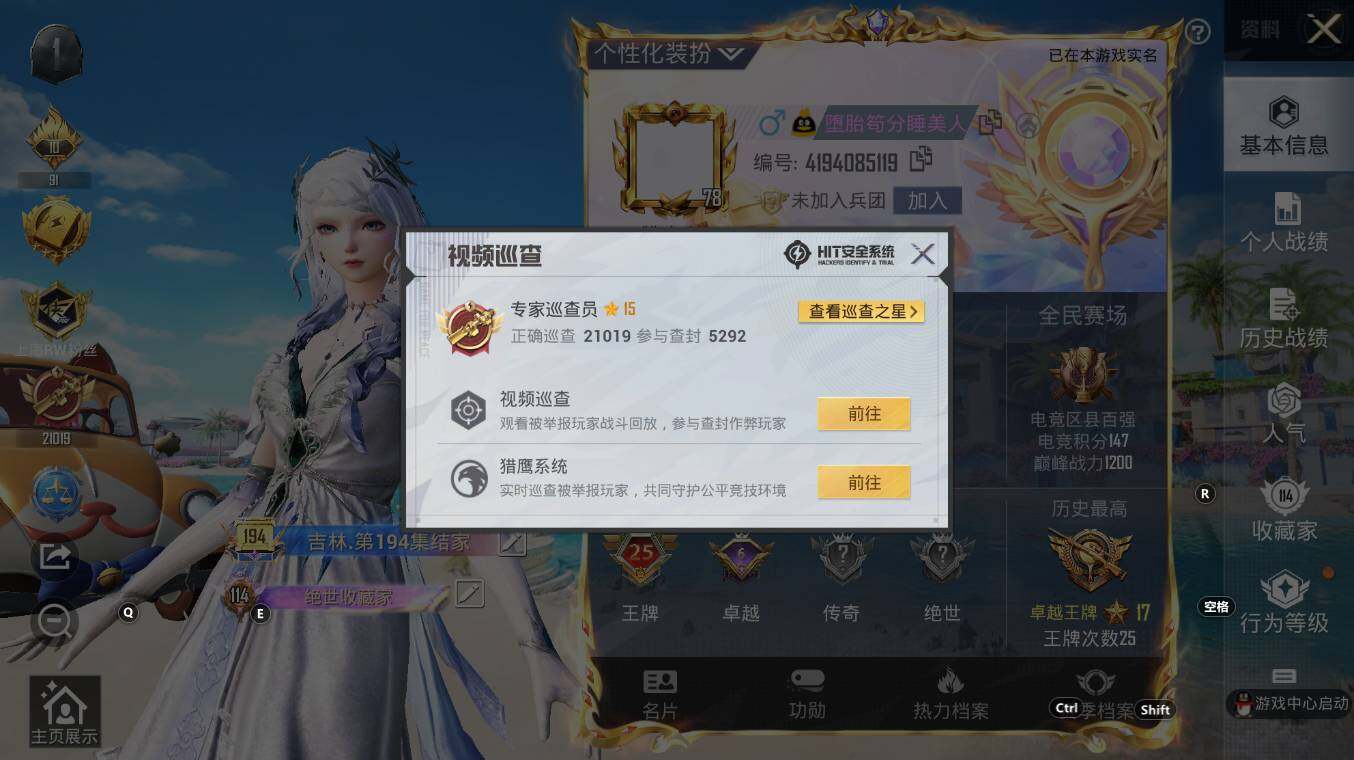Click the help question mark icon
The image size is (1354, 760).
(1197, 33)
